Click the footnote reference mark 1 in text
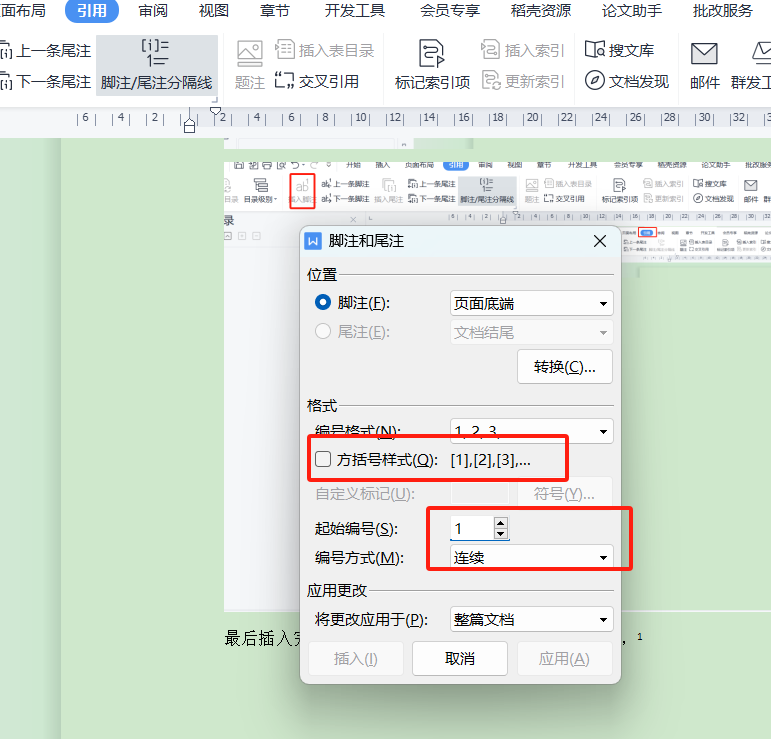The width and height of the screenshot is (771, 739). tap(639, 636)
